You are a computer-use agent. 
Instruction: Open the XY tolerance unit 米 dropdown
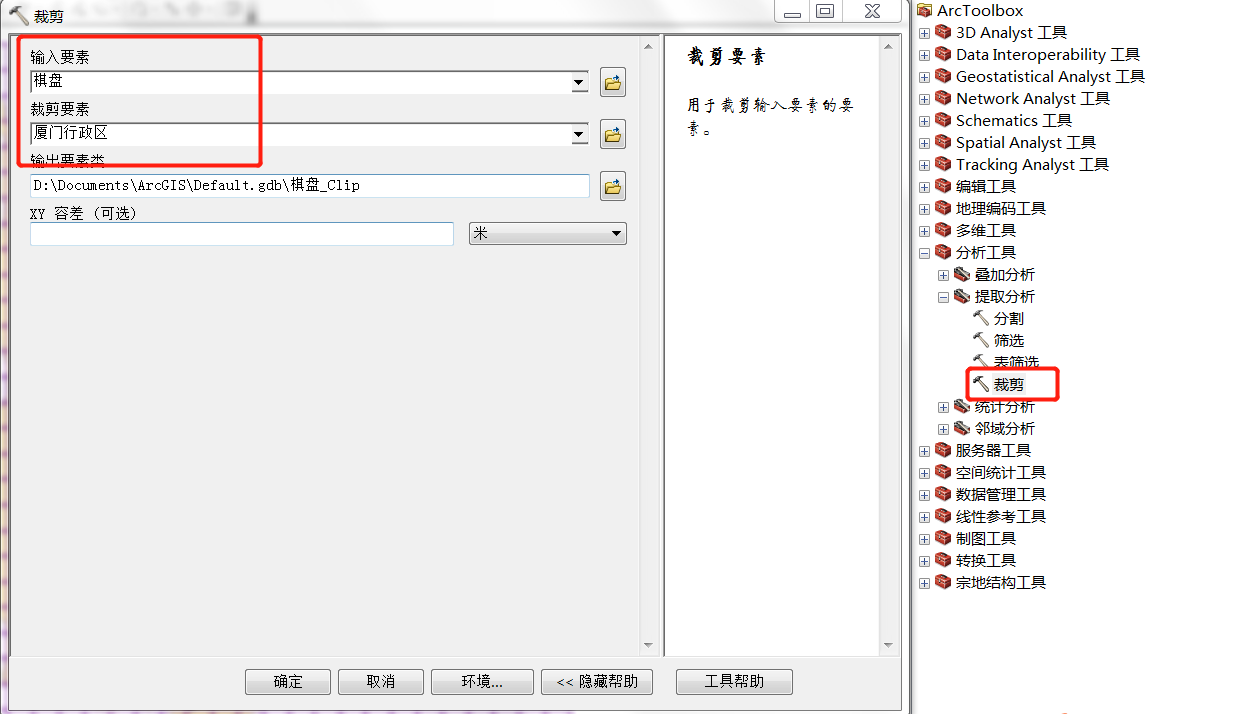[x=547, y=234]
